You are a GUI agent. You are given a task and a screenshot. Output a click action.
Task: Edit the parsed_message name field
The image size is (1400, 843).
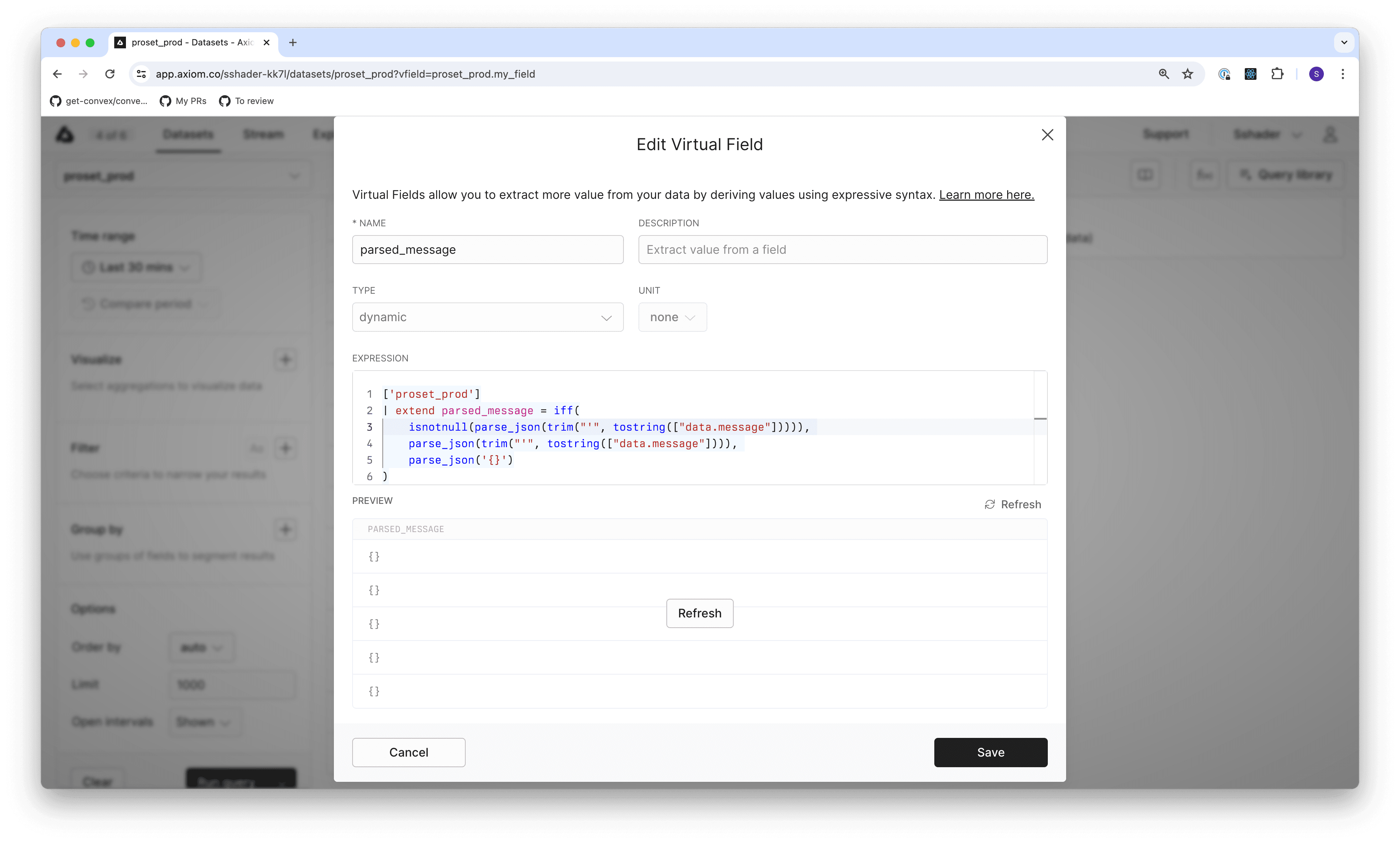pyautogui.click(x=487, y=250)
